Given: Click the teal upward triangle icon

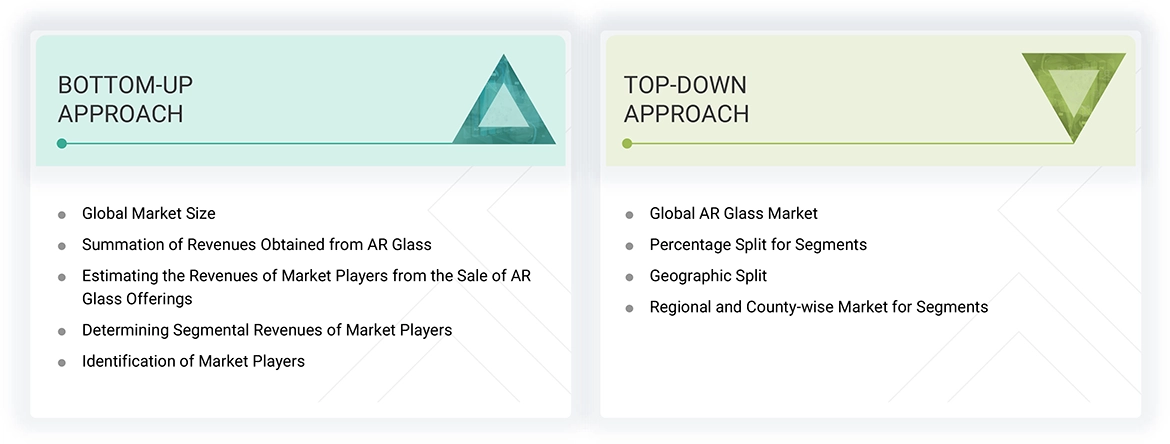Looking at the screenshot, I should 506,106.
